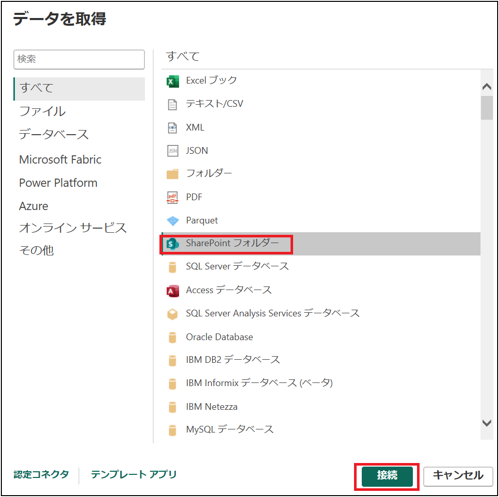The height and width of the screenshot is (497, 499).
Task: Select Access データベース text label
Action: click(229, 290)
